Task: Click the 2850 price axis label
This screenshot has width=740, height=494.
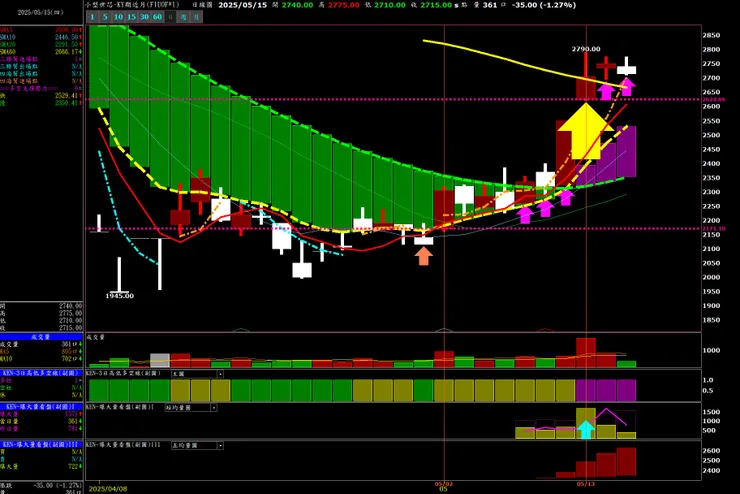Action: [712, 35]
